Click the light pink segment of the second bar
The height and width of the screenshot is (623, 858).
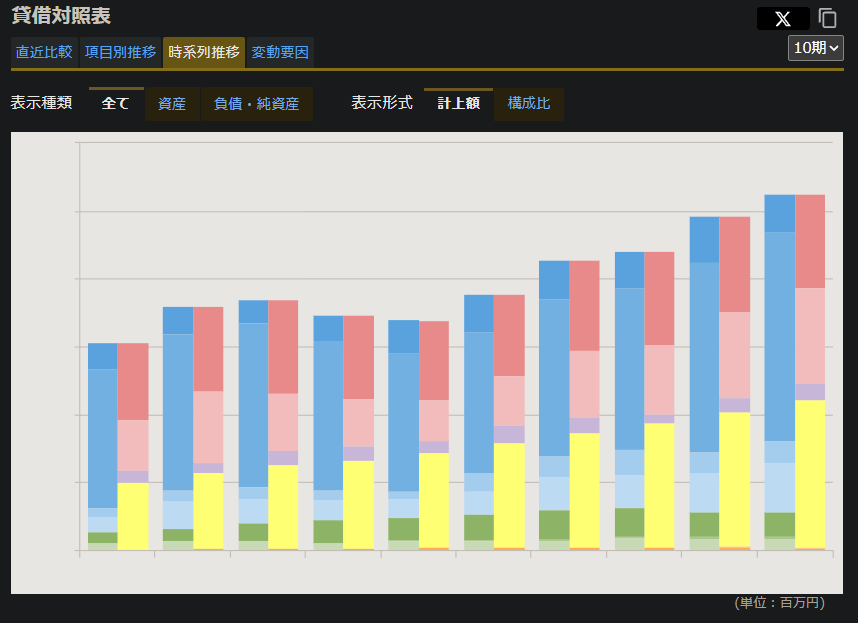208,427
